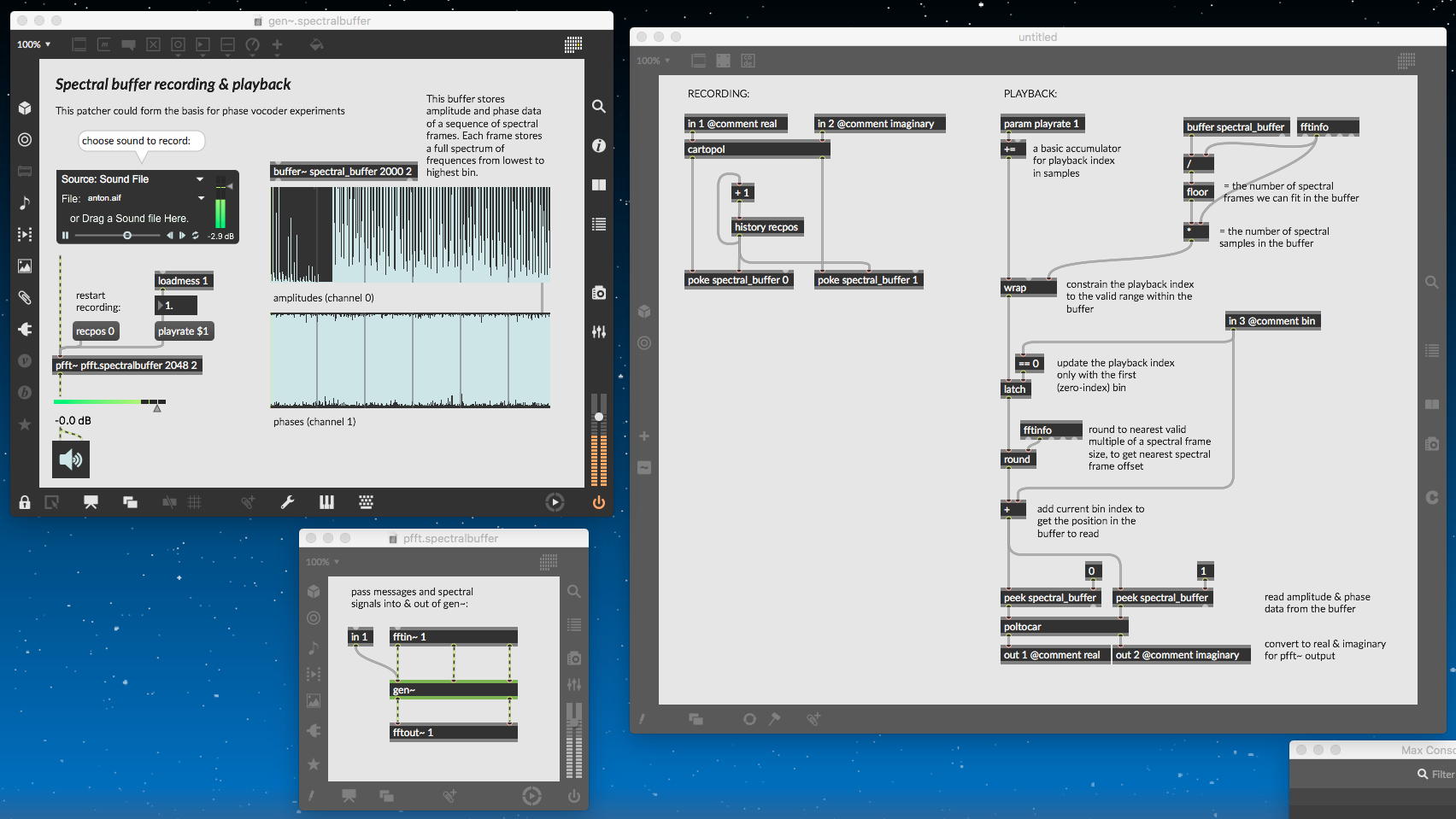Toggle auto-compile C icon in untitled window
Viewport: 1456px width, 819px height.
point(1432,497)
